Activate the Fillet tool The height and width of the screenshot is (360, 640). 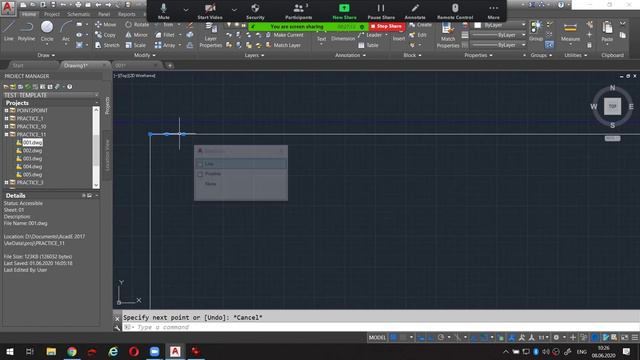[x=165, y=35]
